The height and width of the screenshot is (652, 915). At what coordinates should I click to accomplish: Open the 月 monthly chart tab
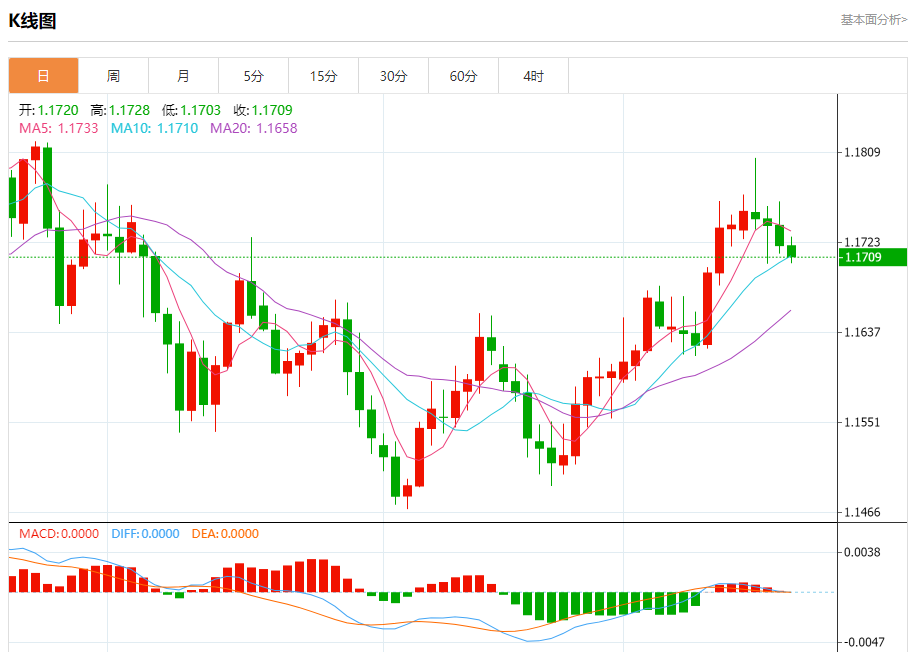pos(183,76)
